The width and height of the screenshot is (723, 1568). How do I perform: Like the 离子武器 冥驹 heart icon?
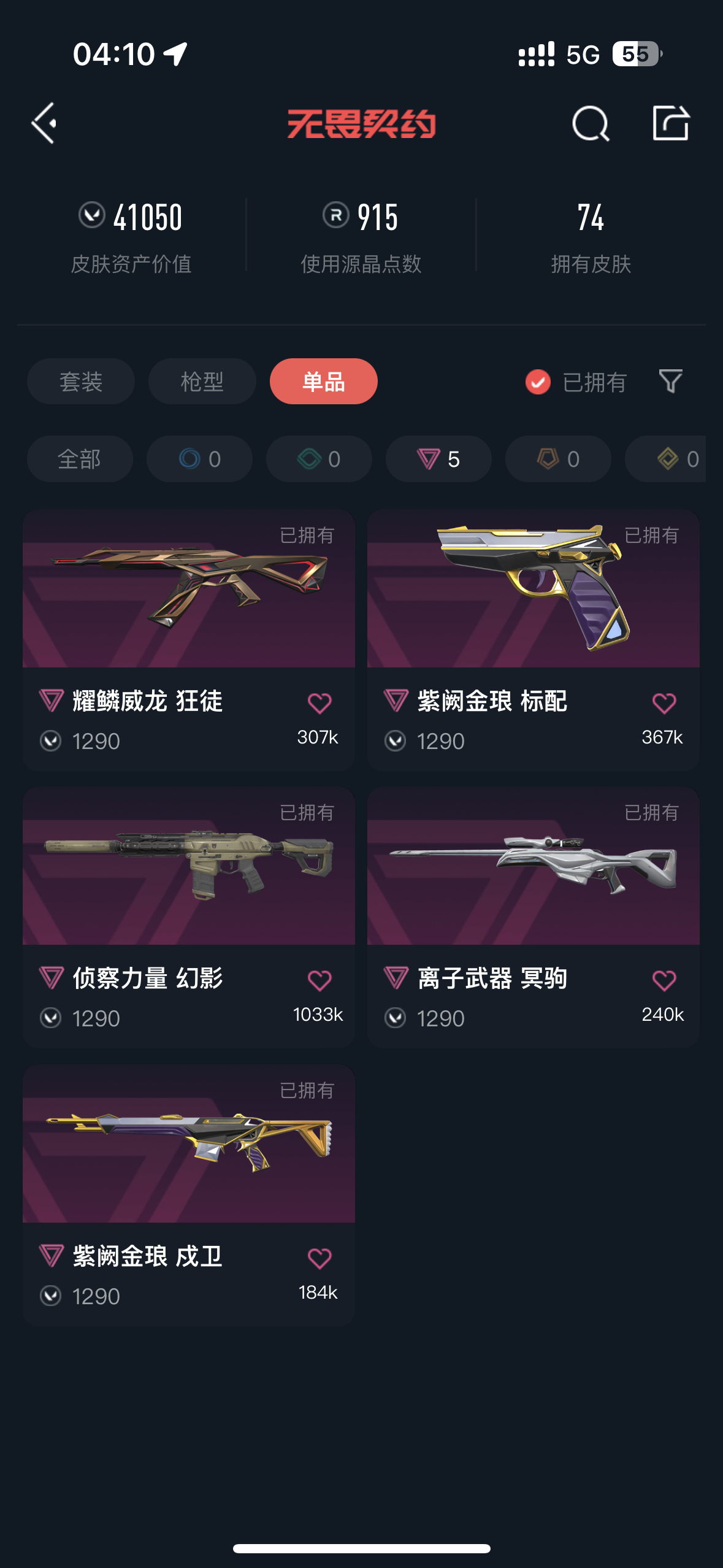click(x=664, y=980)
